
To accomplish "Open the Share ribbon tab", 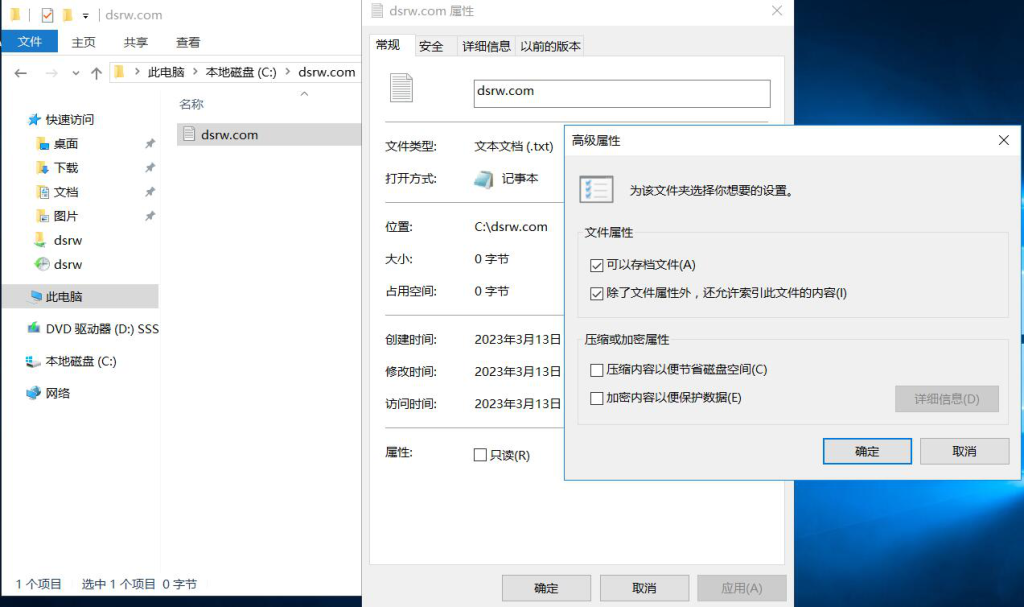I will point(136,42).
